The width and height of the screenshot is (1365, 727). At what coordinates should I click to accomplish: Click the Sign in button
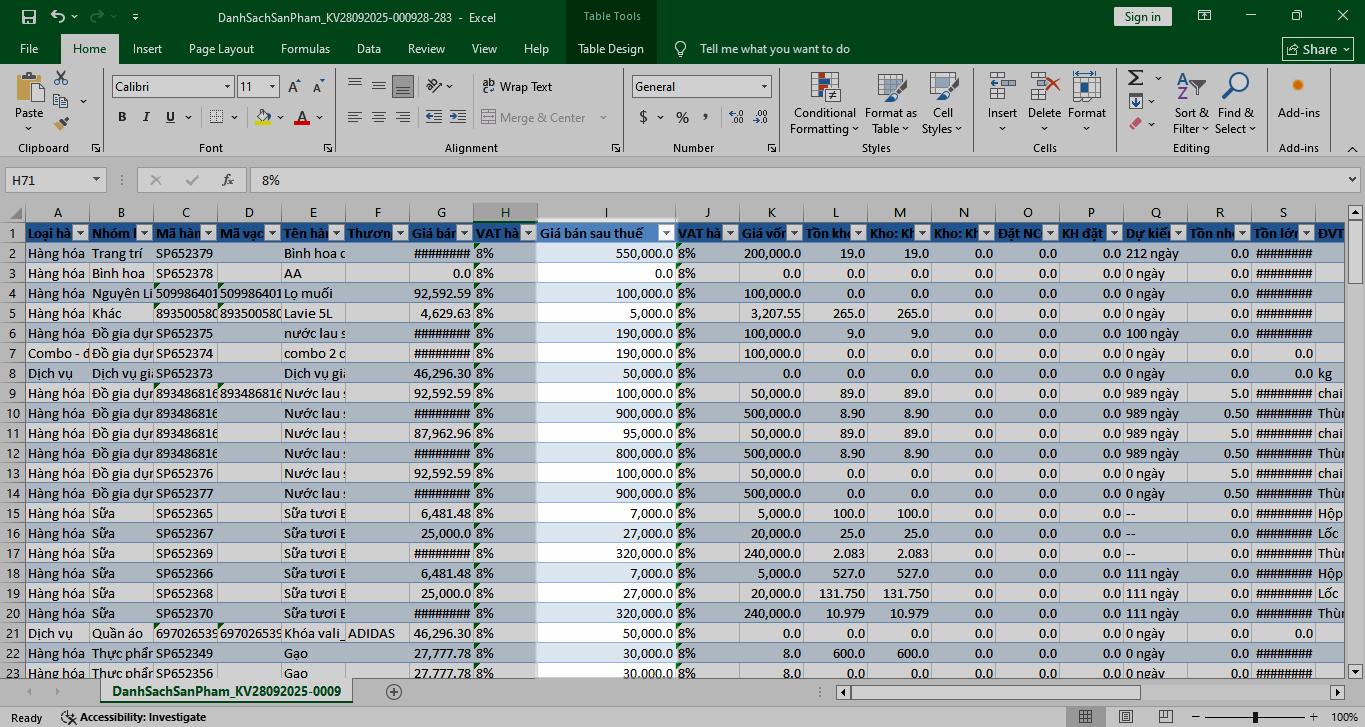click(1142, 17)
